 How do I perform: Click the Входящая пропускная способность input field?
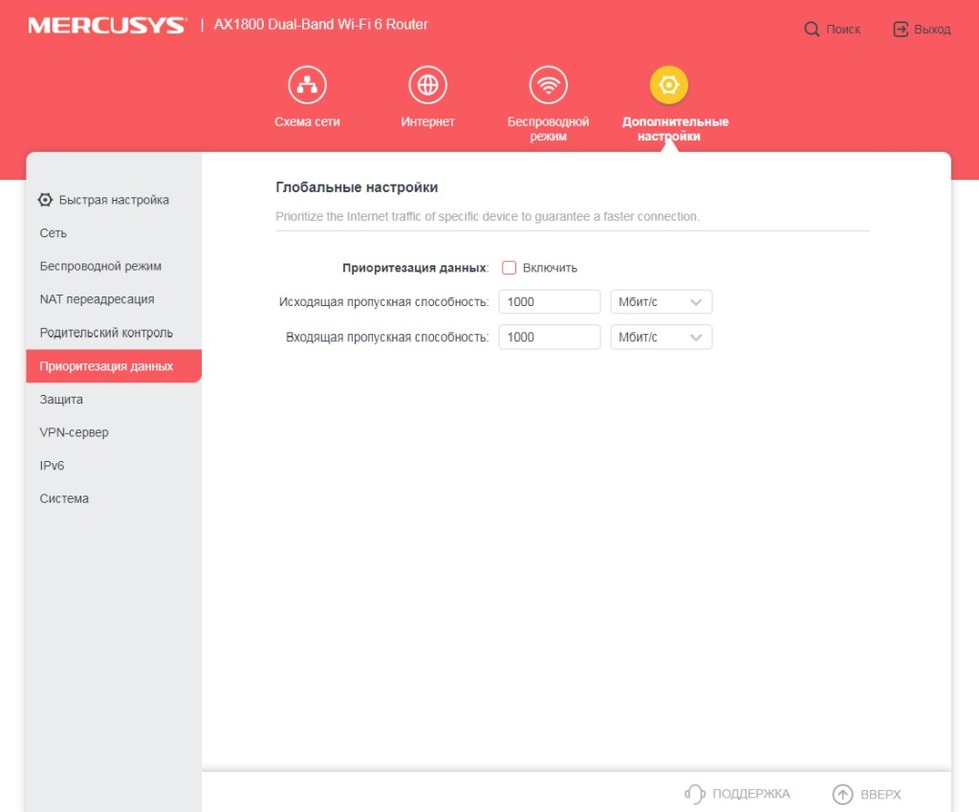click(549, 337)
